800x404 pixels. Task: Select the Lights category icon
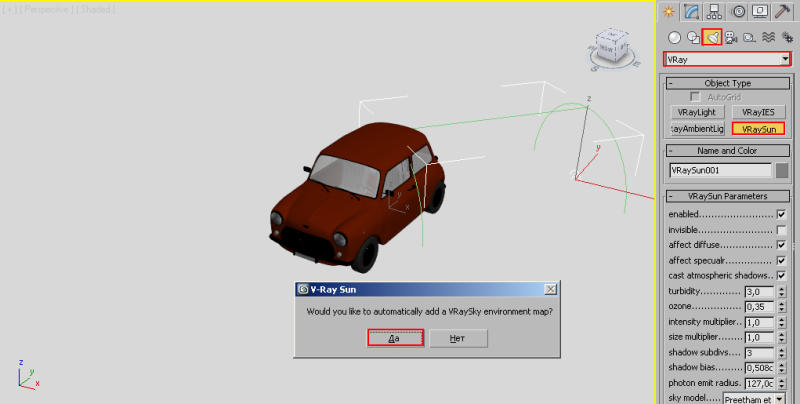point(711,37)
